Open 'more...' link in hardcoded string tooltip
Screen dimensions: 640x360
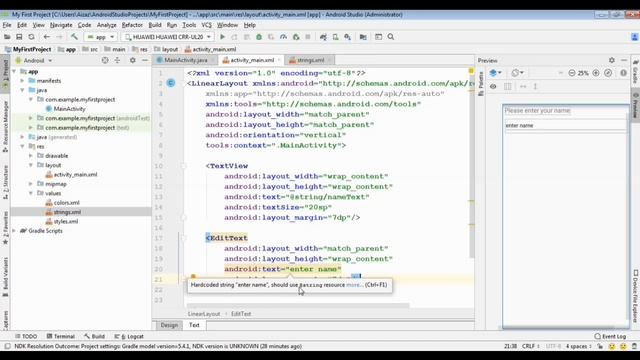354,285
